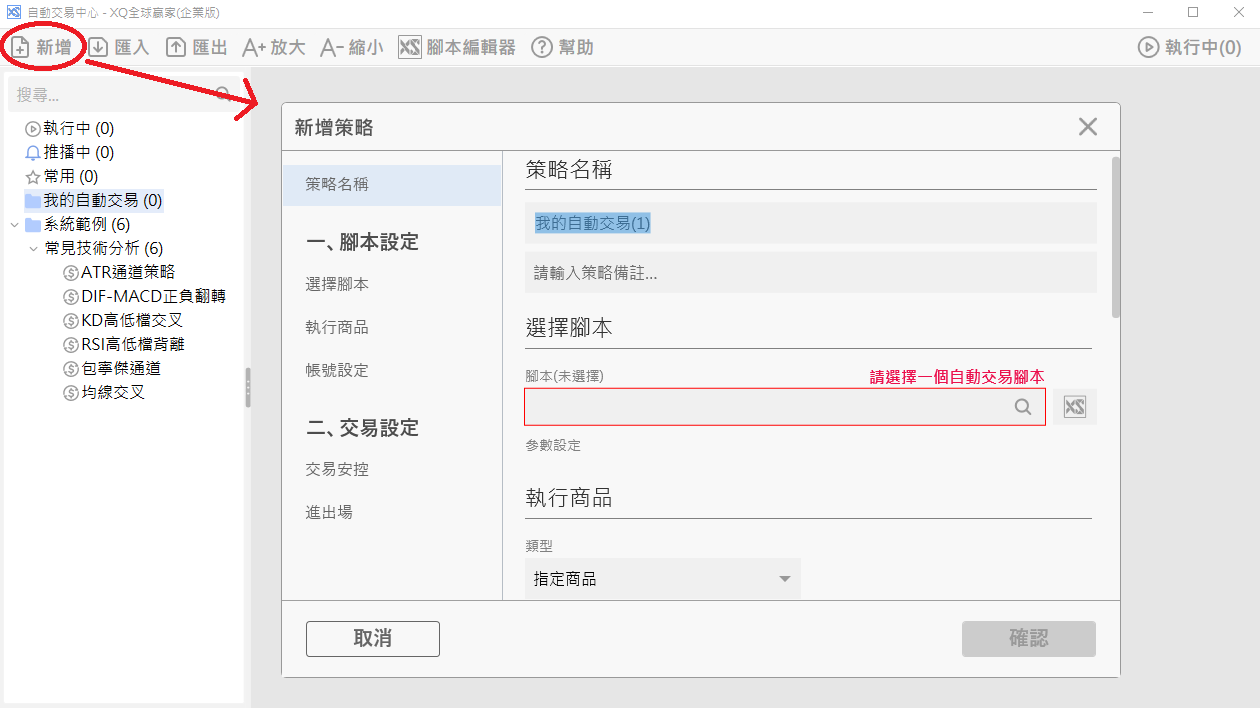Image resolution: width=1260 pixels, height=708 pixels.
Task: Click the 請輸入策略備註 note field
Action: [x=810, y=273]
